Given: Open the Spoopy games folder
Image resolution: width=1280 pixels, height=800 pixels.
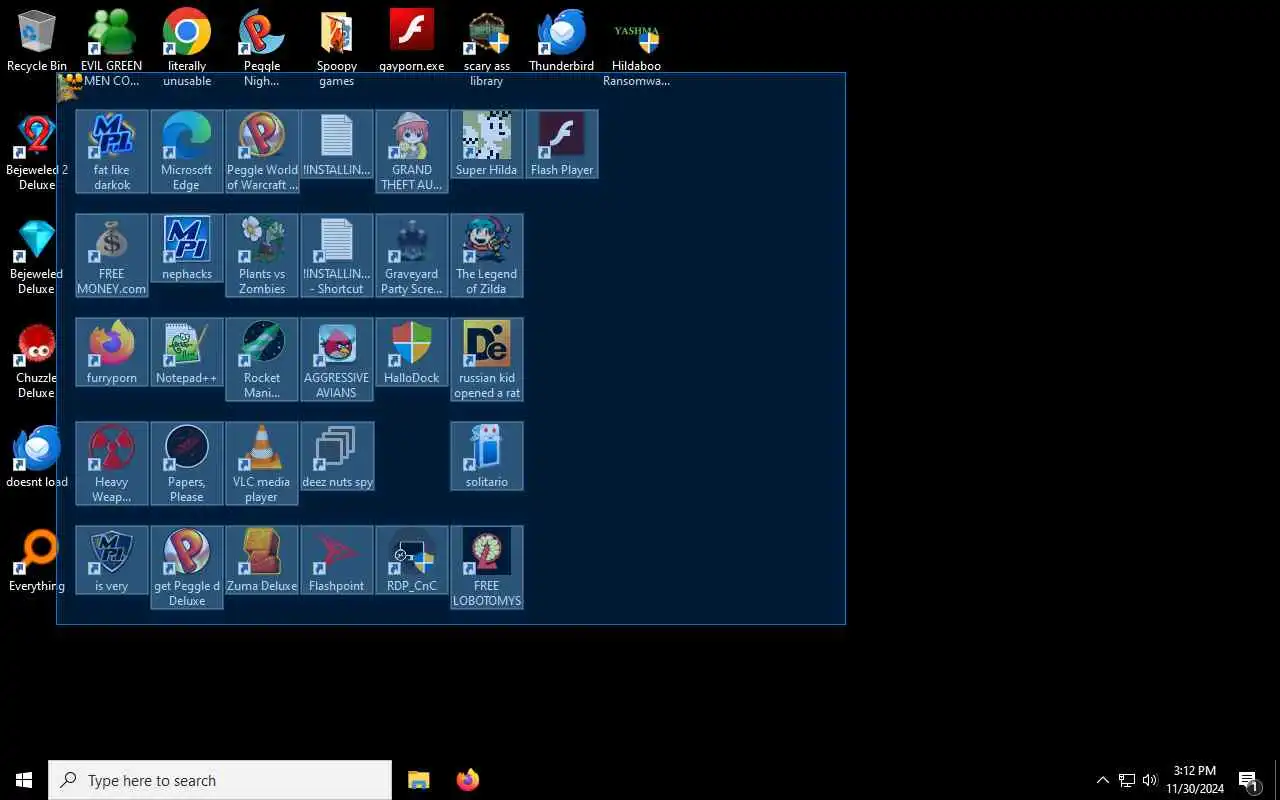Looking at the screenshot, I should pos(337,48).
